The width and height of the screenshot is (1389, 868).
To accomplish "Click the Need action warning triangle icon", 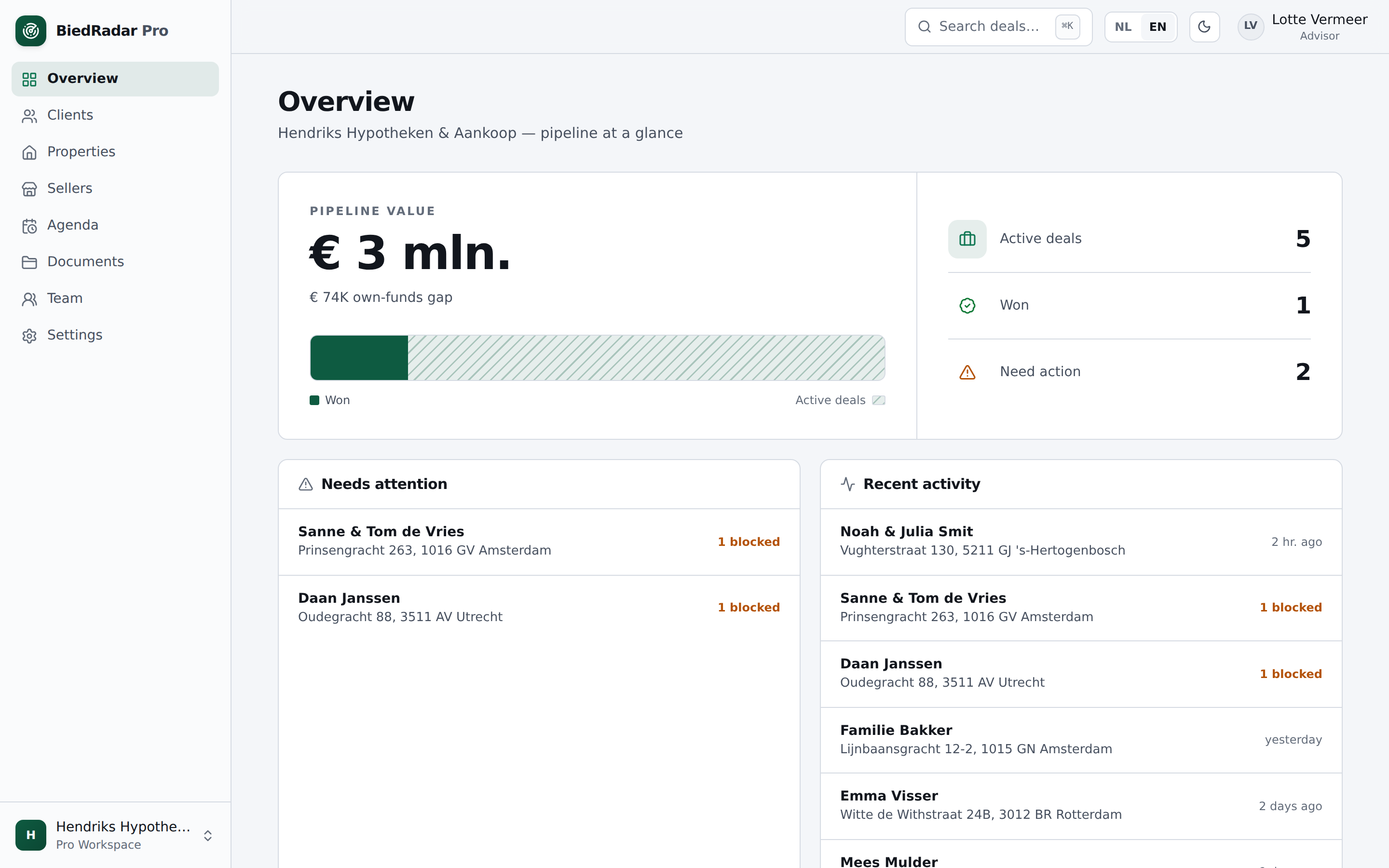I will tap(967, 372).
